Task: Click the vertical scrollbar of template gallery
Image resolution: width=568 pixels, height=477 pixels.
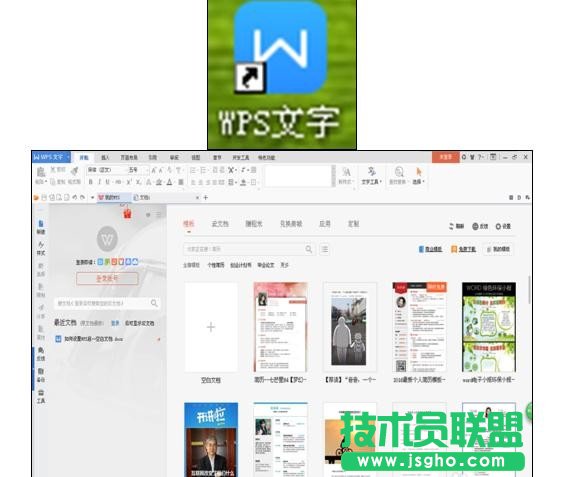Action: pyautogui.click(x=530, y=290)
